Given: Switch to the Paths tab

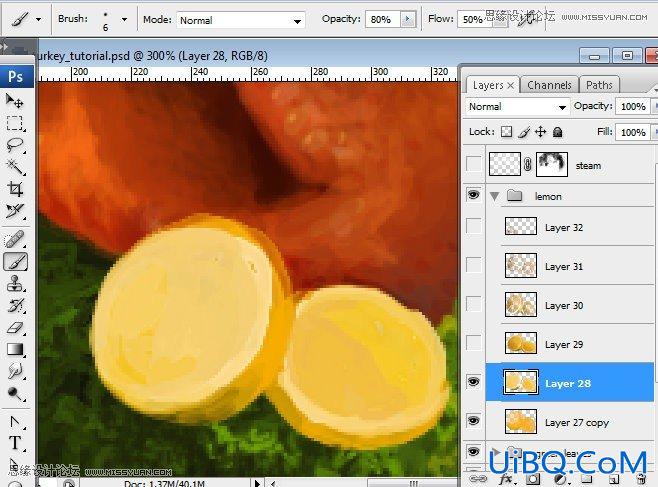Looking at the screenshot, I should tap(599, 85).
